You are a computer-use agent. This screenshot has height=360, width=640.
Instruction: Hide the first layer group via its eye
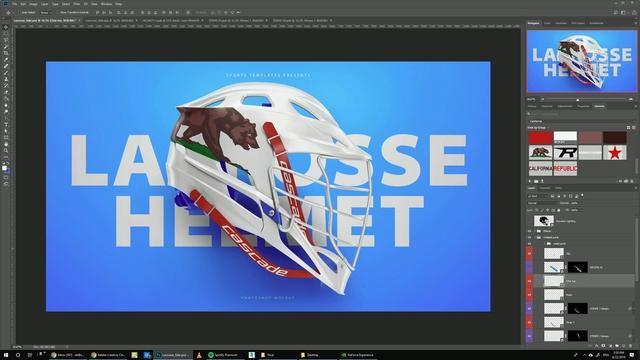click(530, 231)
